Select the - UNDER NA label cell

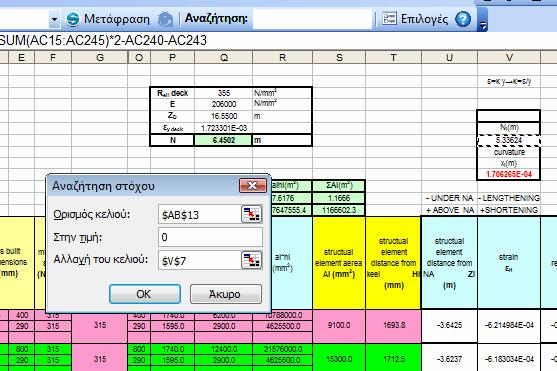point(449,198)
